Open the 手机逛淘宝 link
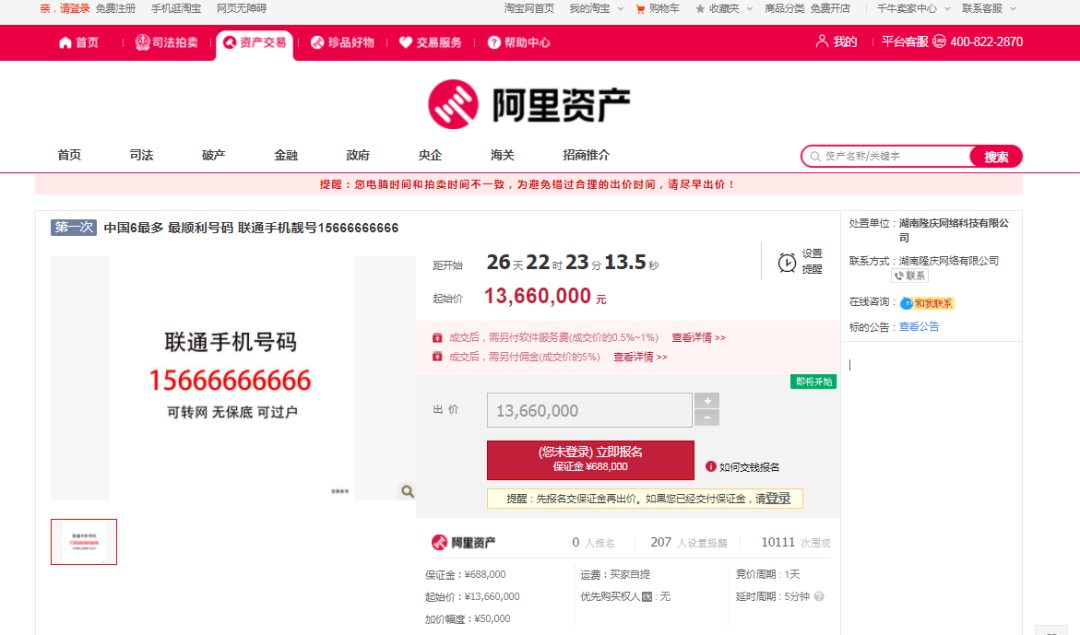The width and height of the screenshot is (1080, 635). point(176,8)
